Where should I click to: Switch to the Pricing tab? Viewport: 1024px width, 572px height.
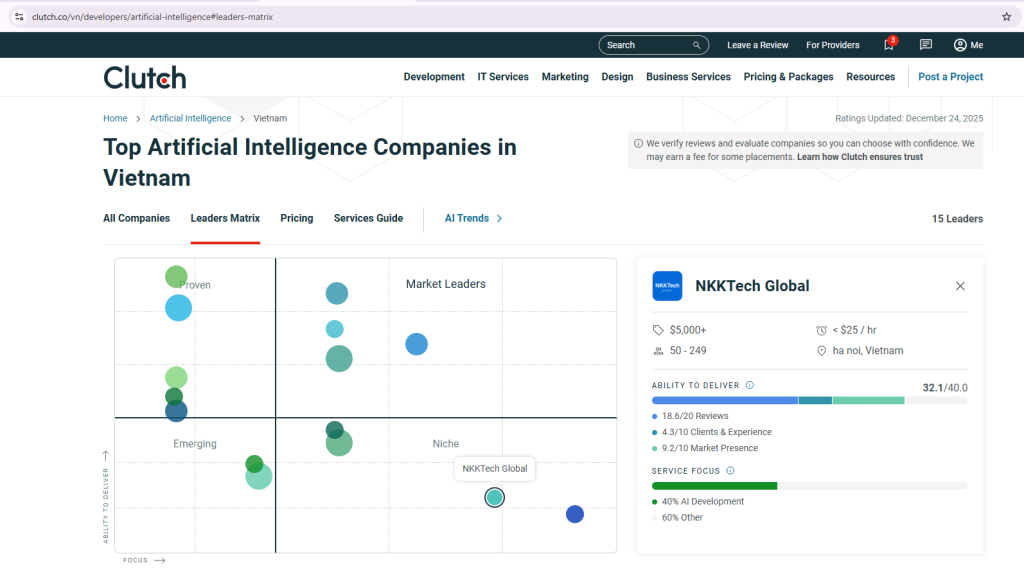pyautogui.click(x=296, y=218)
